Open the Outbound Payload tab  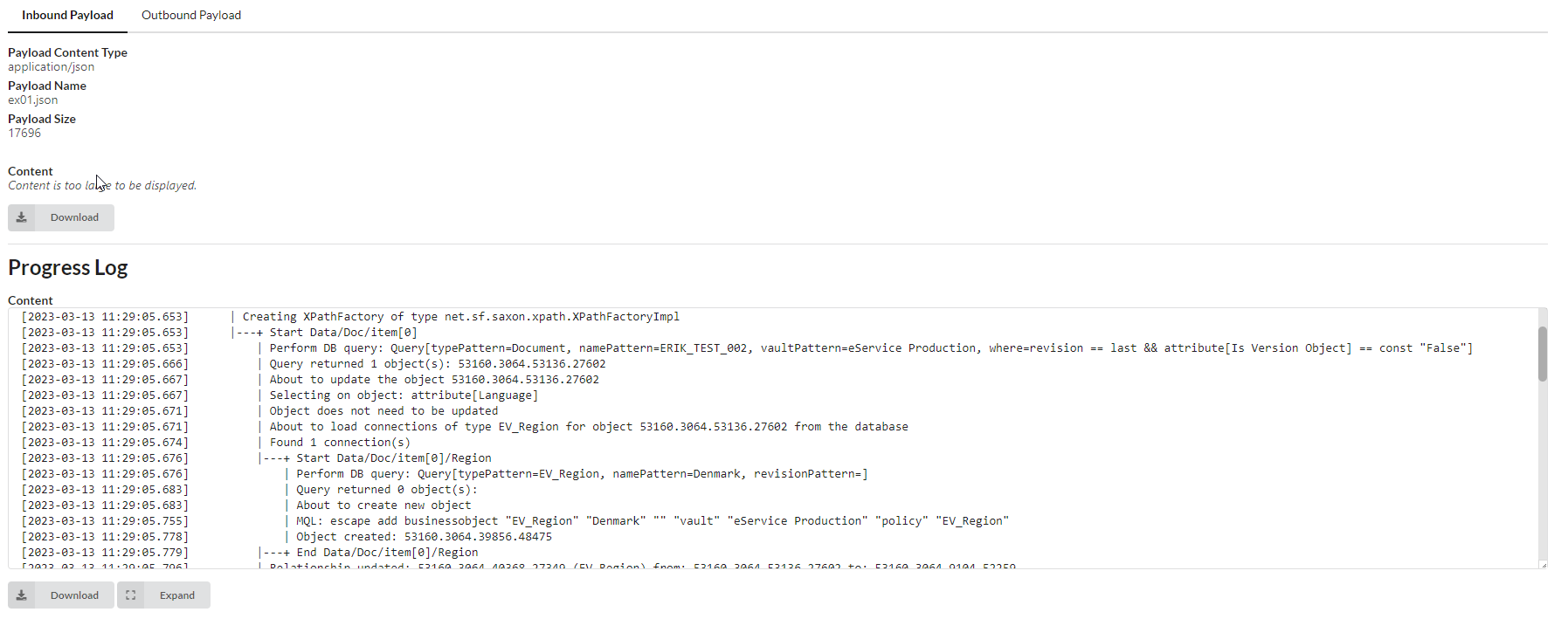tap(191, 15)
